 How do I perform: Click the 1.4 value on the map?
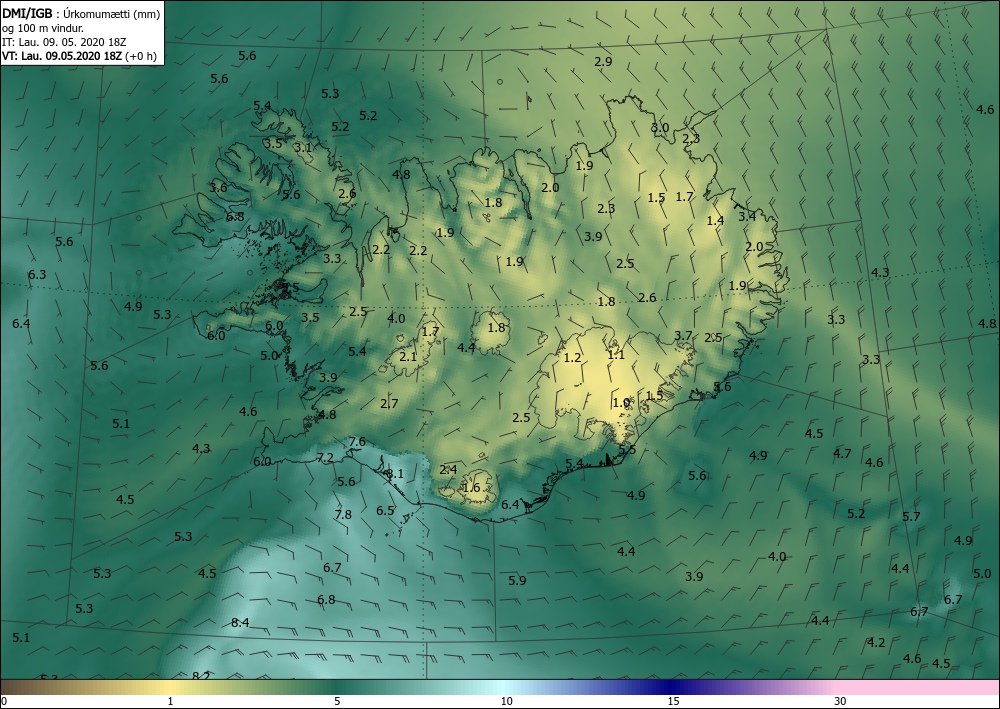(716, 221)
